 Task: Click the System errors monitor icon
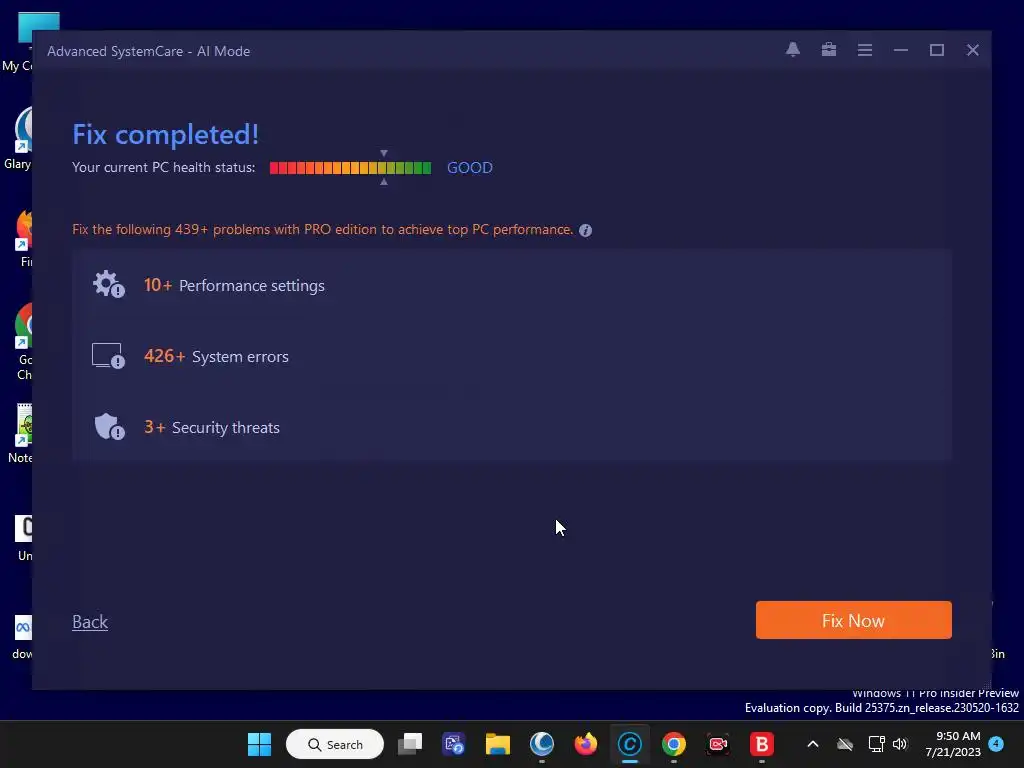click(x=108, y=356)
